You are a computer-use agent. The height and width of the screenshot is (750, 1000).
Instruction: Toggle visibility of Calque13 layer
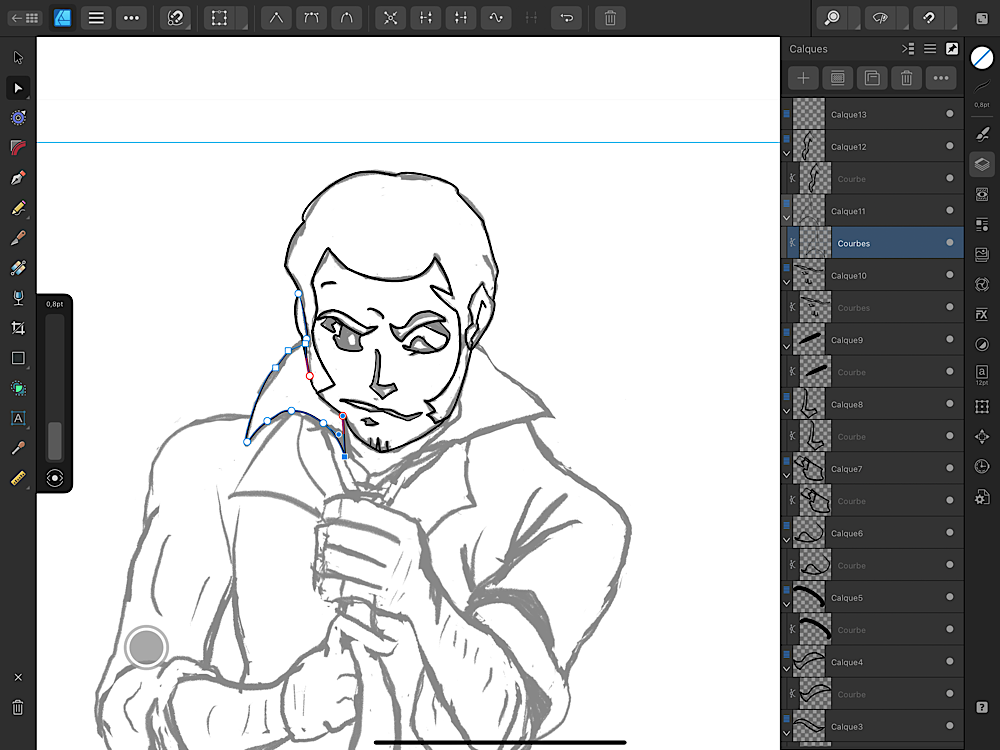[x=949, y=115]
